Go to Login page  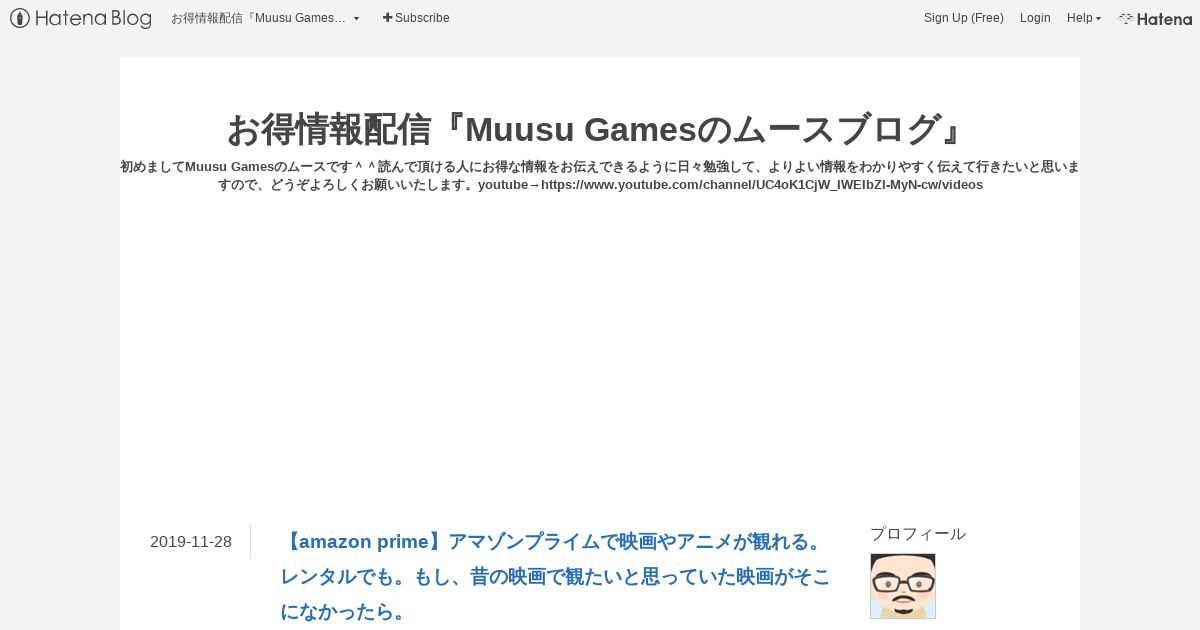(1035, 18)
